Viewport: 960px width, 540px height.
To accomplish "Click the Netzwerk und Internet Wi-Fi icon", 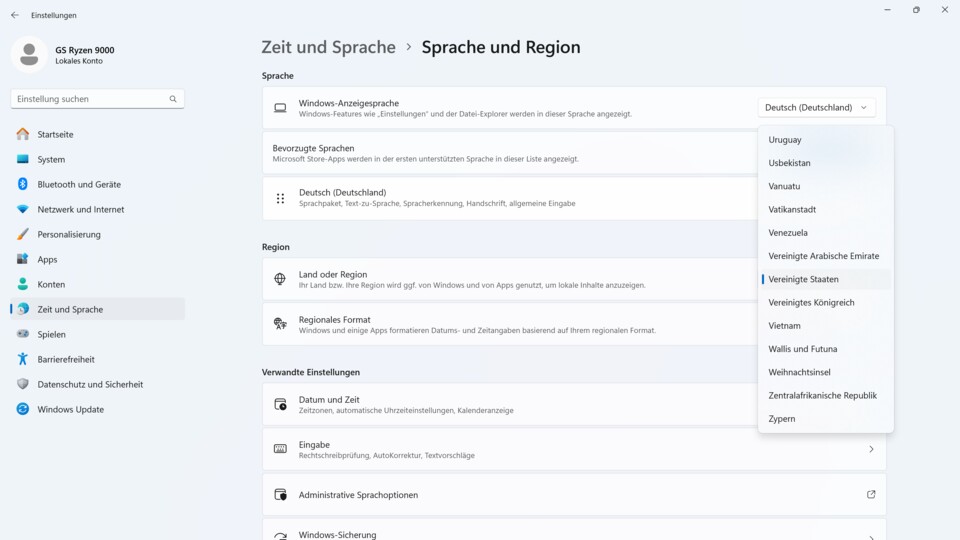I will (22, 209).
